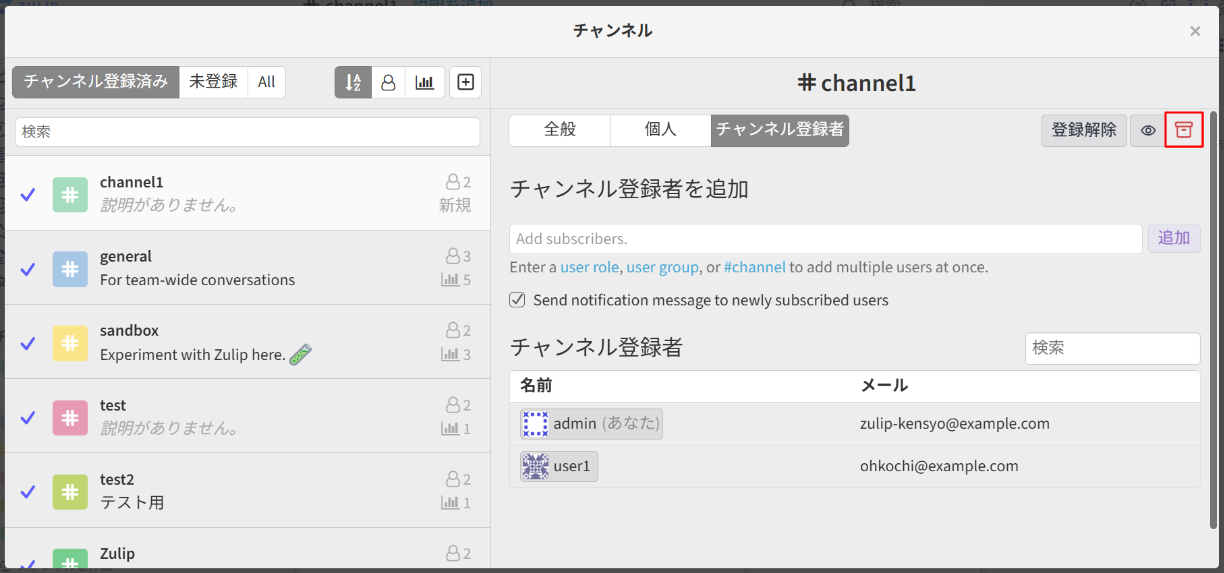Screen dimensions: 1224x573
Task: Switch to All channels filter tab
Action: (x=266, y=82)
